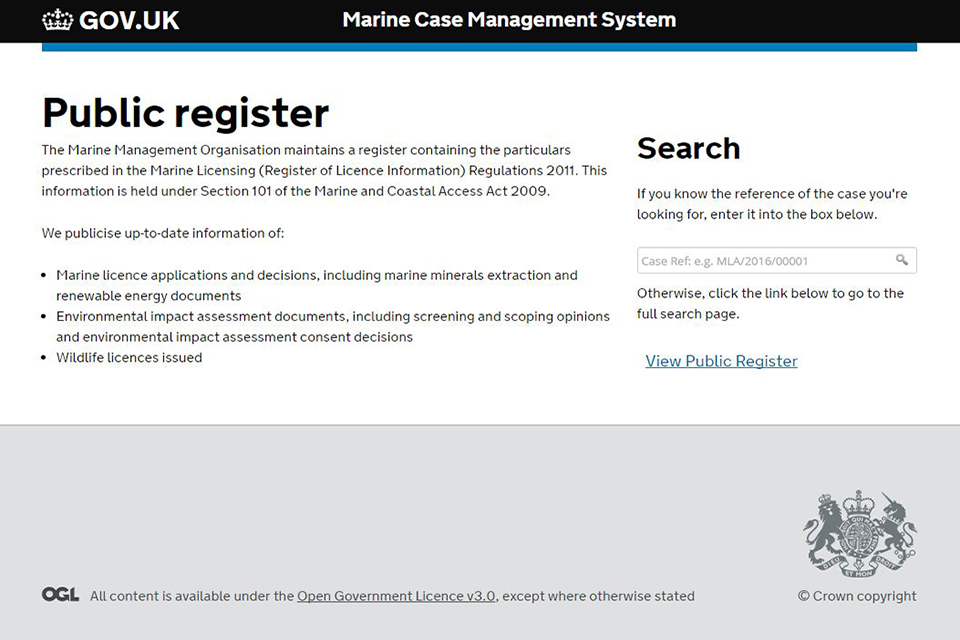960x640 pixels.
Task: Open the Open Government Licence v3.0 link
Action: (396, 596)
